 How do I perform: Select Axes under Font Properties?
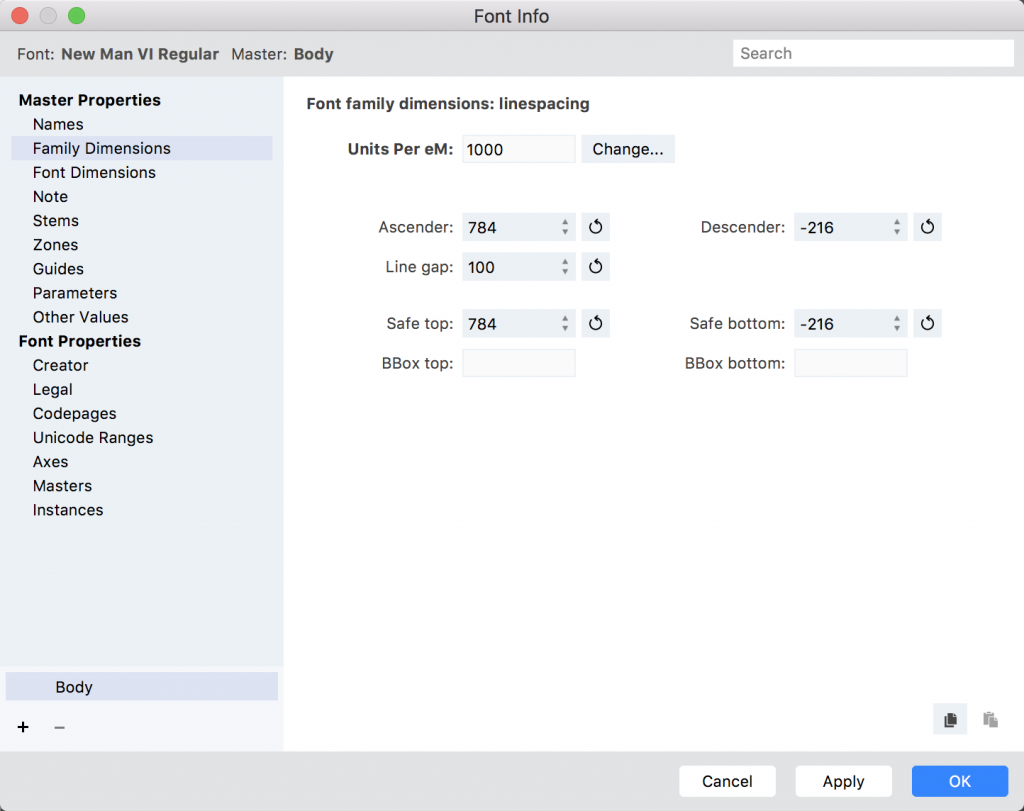[x=50, y=462]
